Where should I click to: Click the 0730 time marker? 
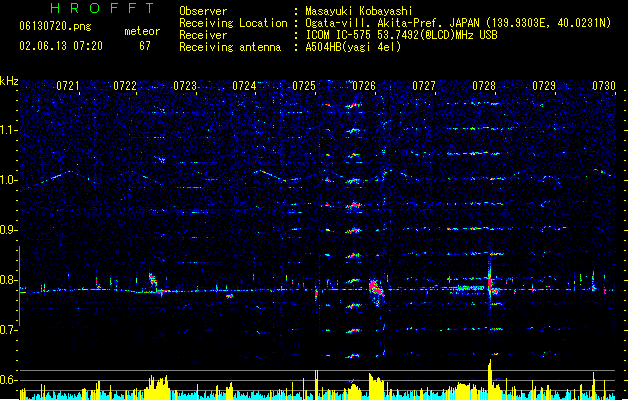click(604, 86)
